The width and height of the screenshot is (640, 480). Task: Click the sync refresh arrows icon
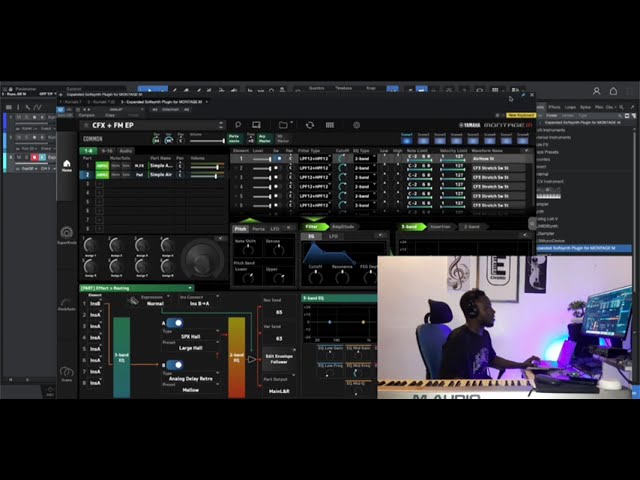(x=310, y=125)
